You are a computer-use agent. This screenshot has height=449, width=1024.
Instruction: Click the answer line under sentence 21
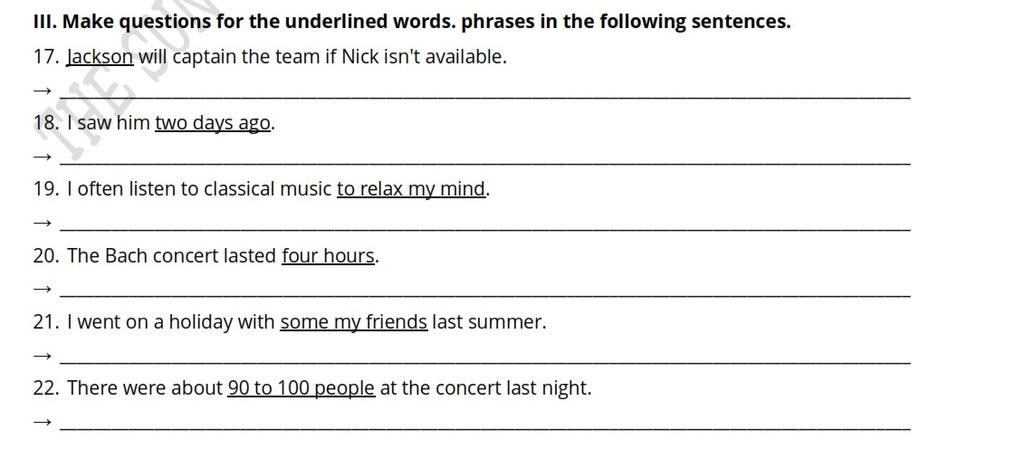pyautogui.click(x=485, y=362)
